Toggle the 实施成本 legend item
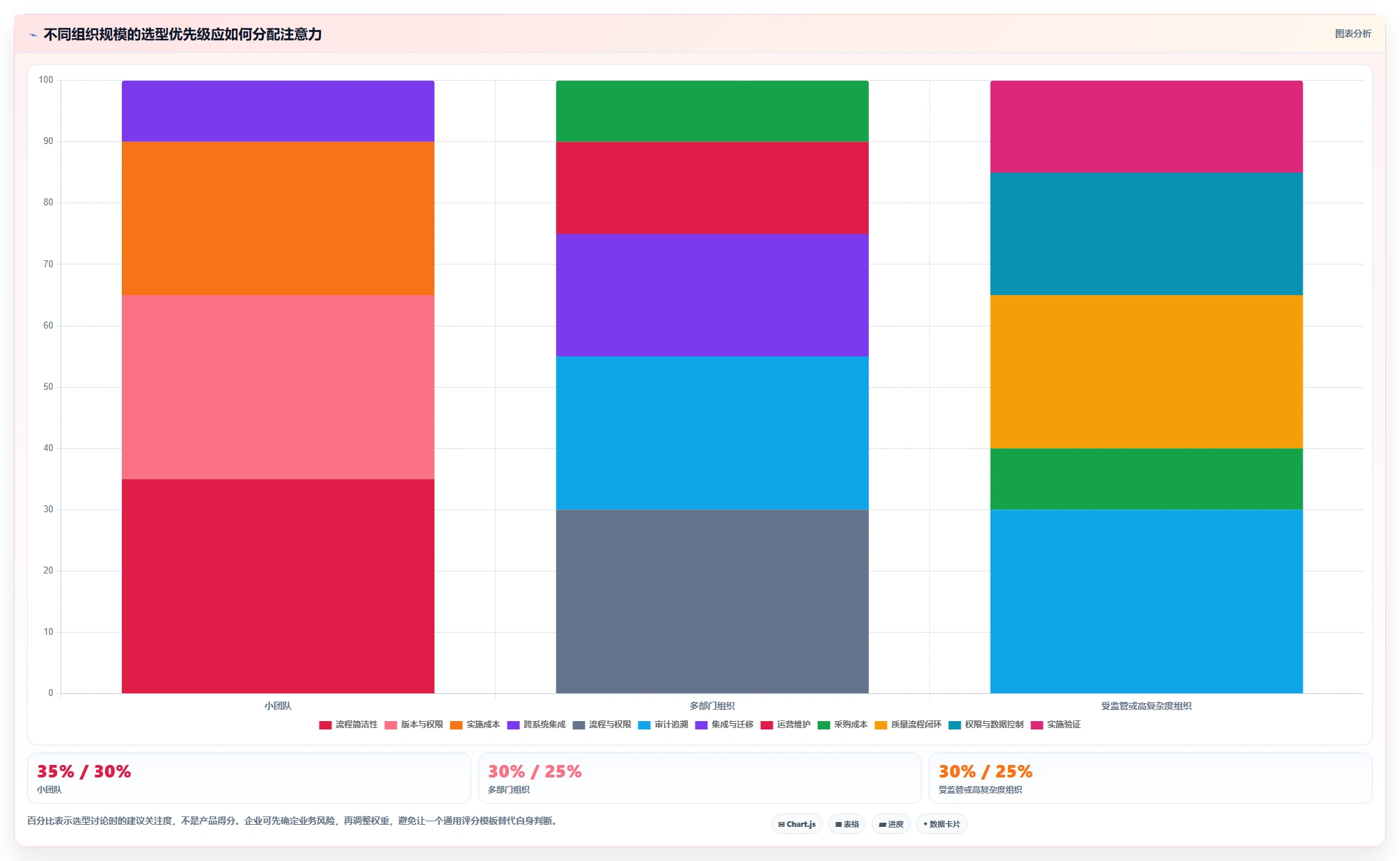The height and width of the screenshot is (861, 1400). tap(475, 725)
